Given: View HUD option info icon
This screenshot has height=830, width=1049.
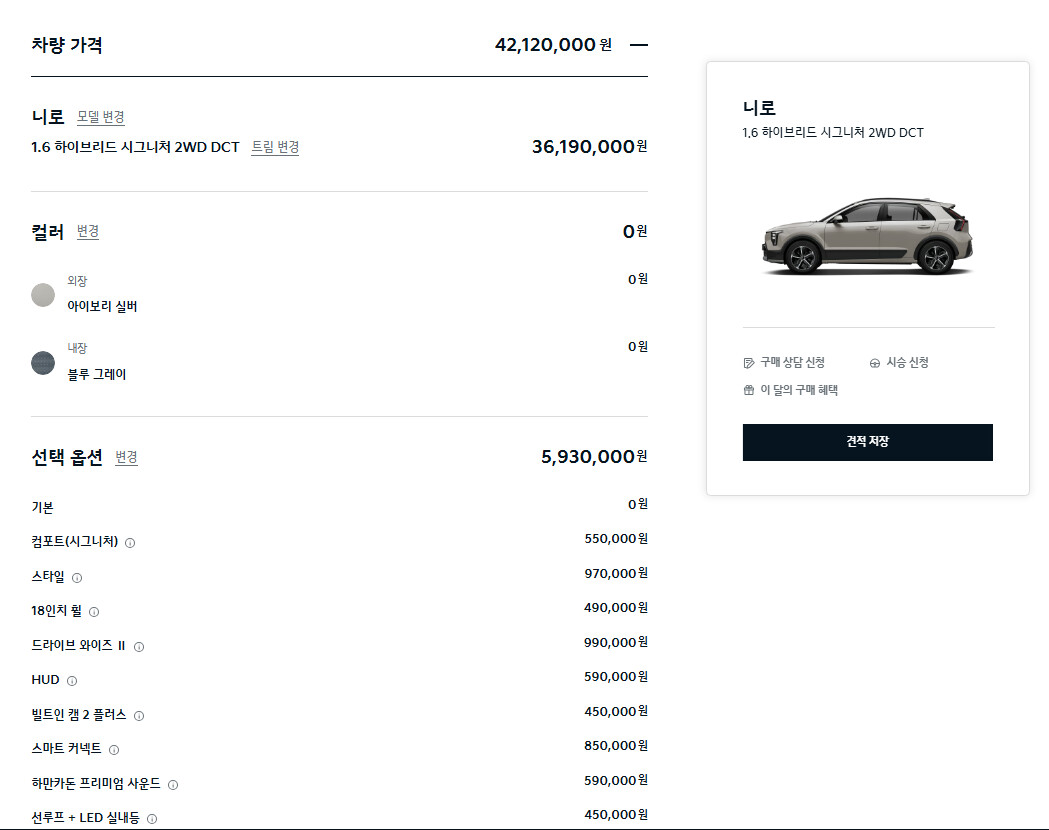Looking at the screenshot, I should (x=72, y=681).
